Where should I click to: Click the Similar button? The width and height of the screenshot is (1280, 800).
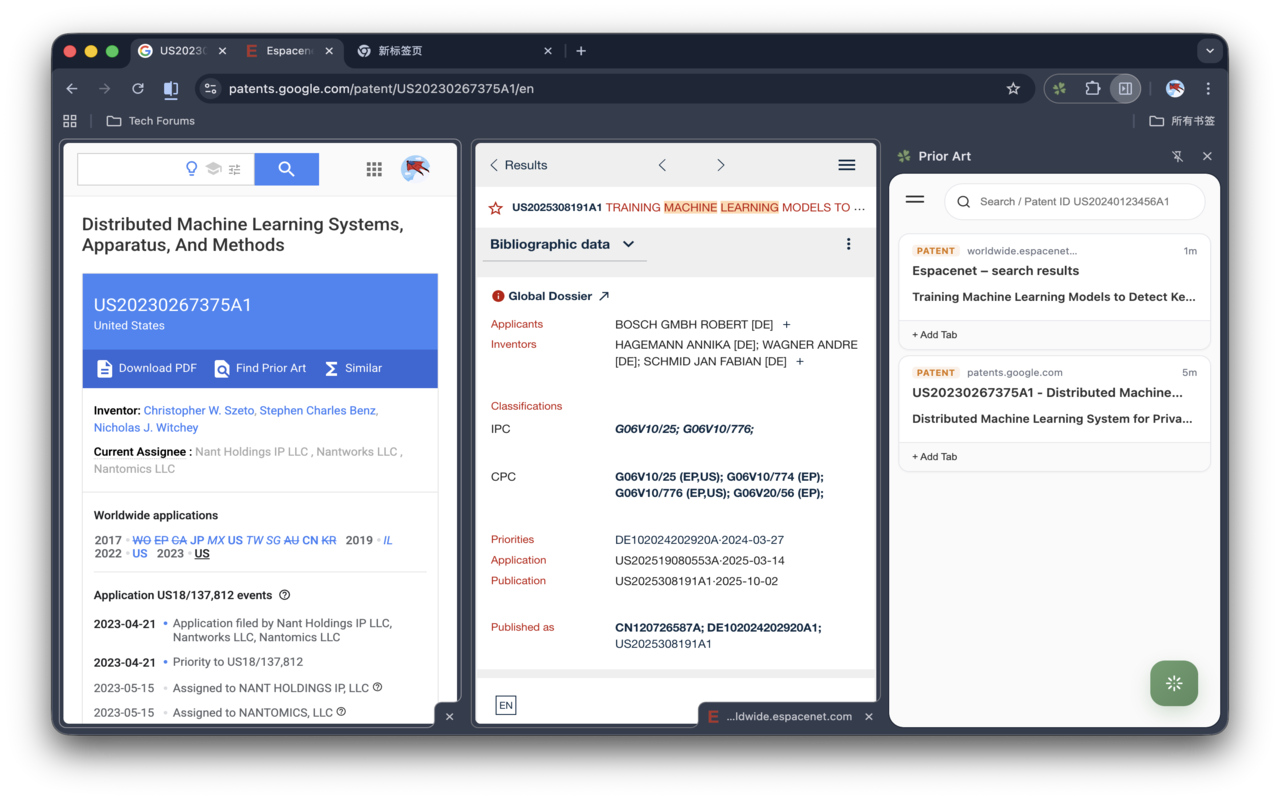click(353, 368)
